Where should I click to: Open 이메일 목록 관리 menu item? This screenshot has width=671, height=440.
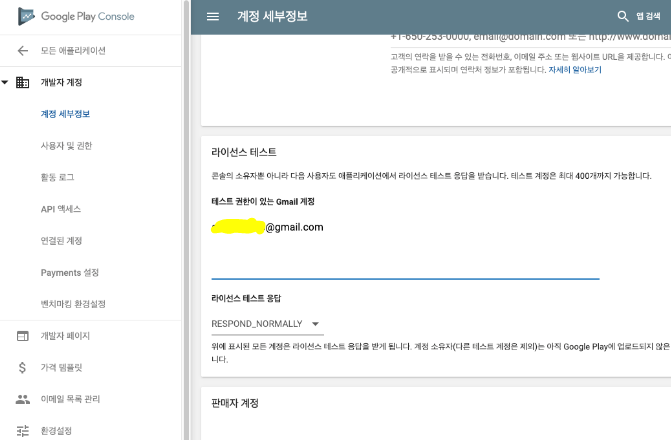[x=70, y=399]
